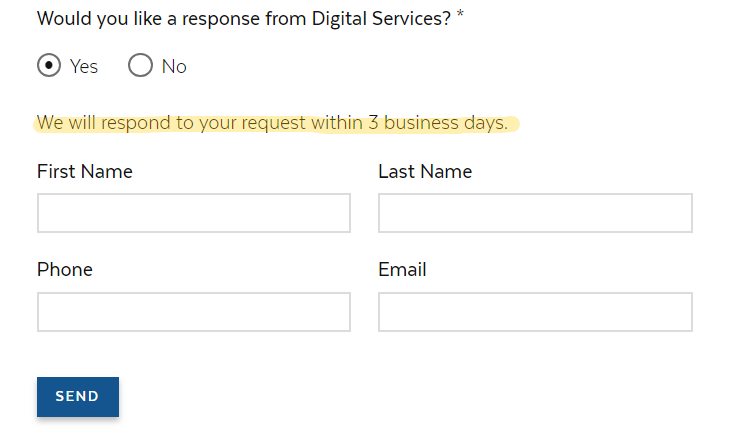Click the "No" option label text

point(174,67)
